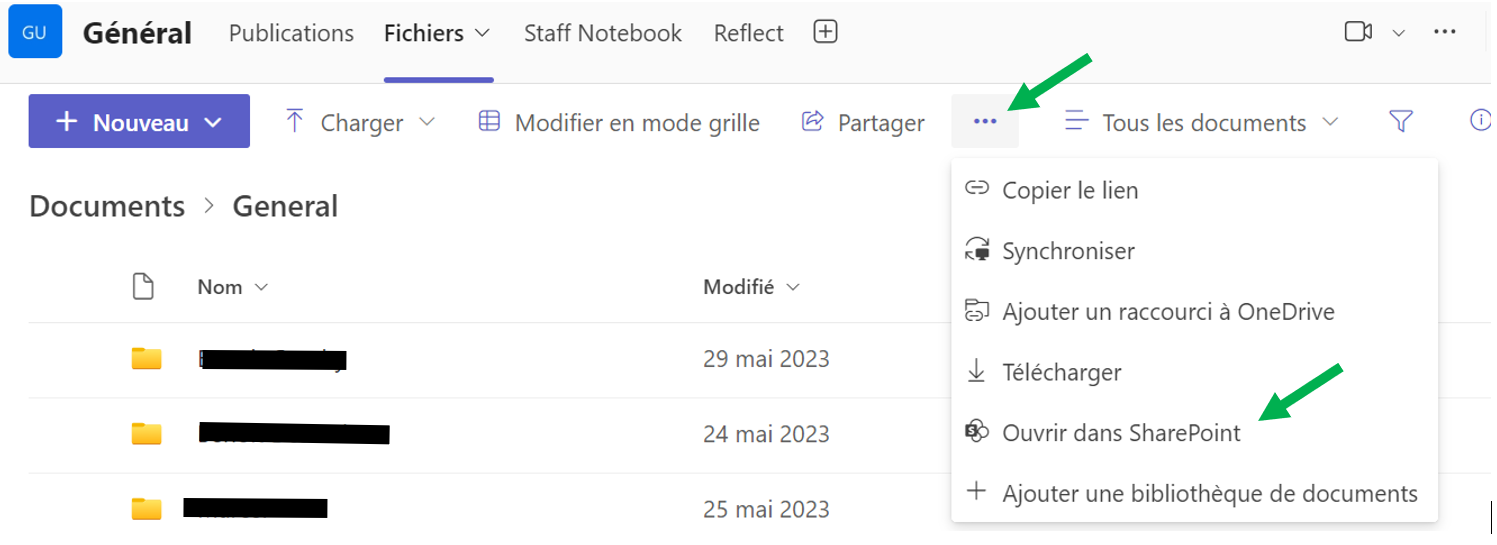Start a meeting with video camera icon

[1358, 32]
